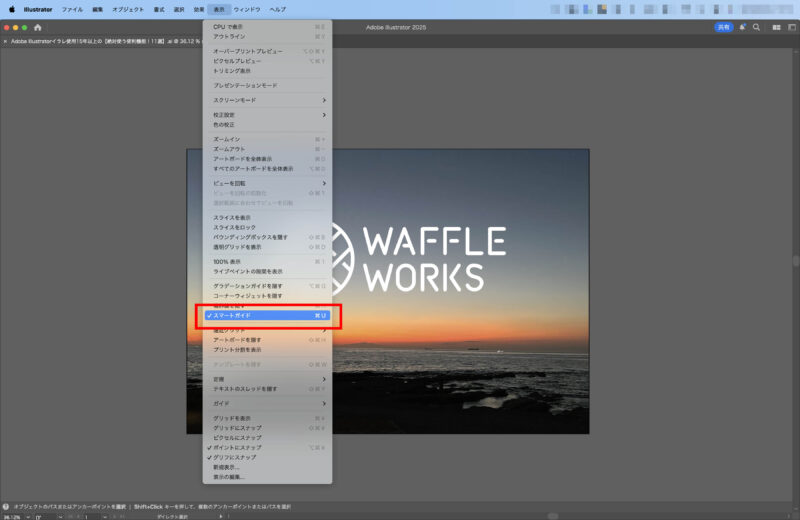The image size is (800, 520).
Task: Select ズームイン in the view menu
Action: (x=227, y=139)
